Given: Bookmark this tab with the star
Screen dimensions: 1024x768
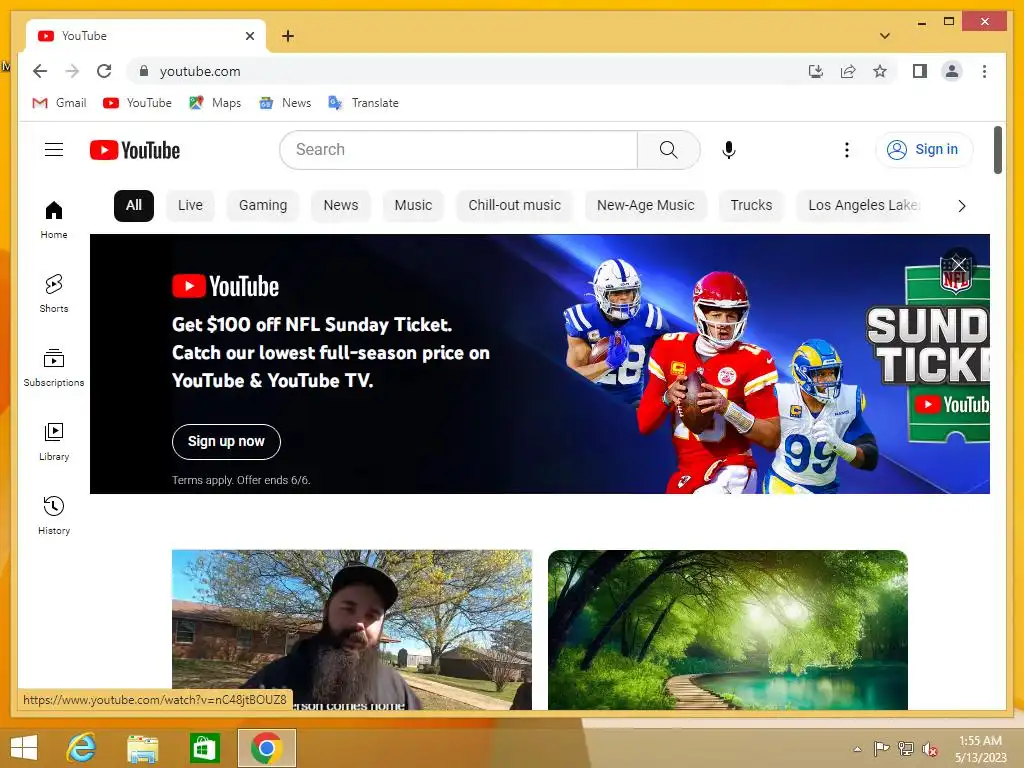Looking at the screenshot, I should 880,71.
